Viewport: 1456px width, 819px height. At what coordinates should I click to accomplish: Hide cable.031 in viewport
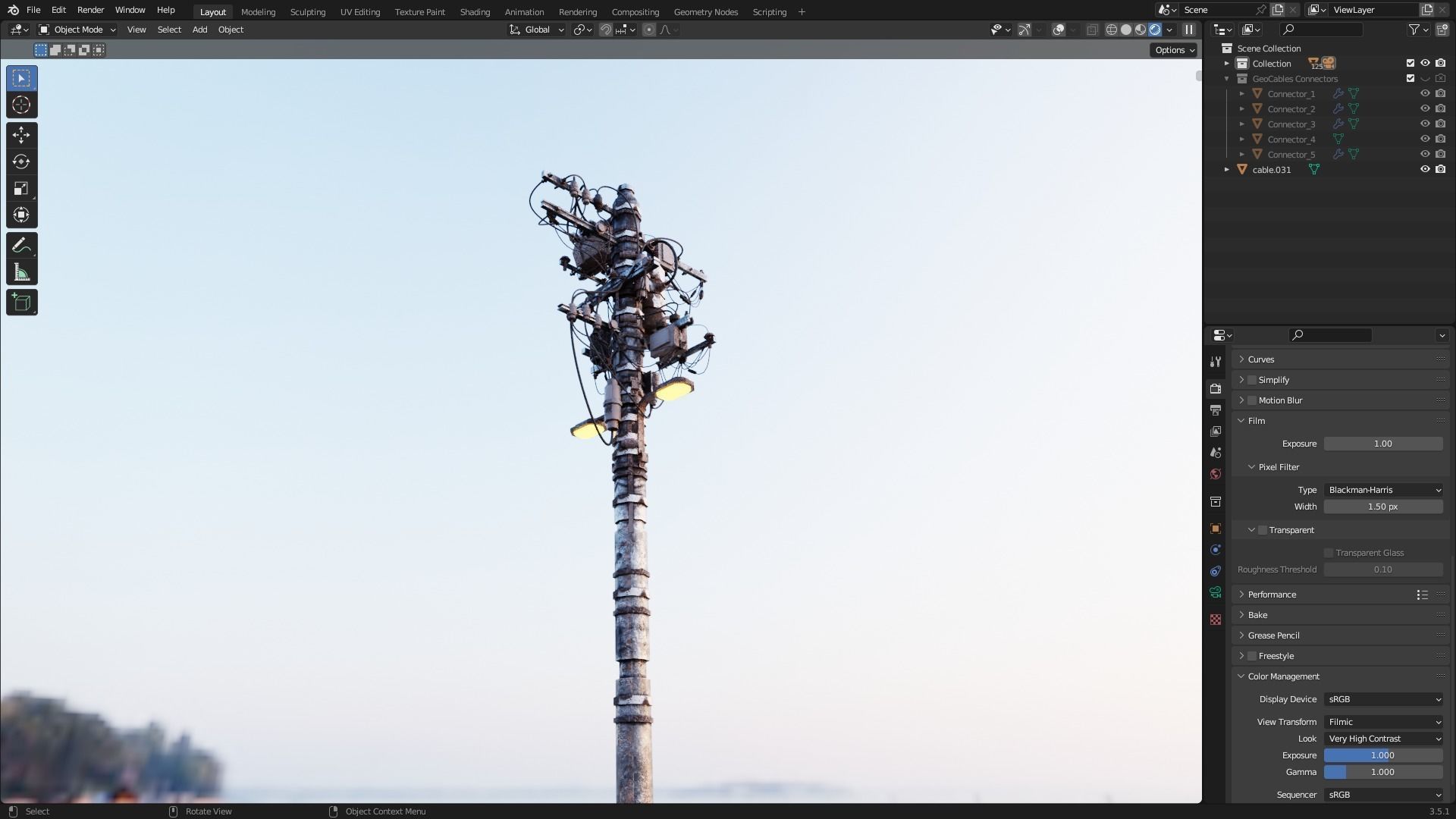(1425, 169)
